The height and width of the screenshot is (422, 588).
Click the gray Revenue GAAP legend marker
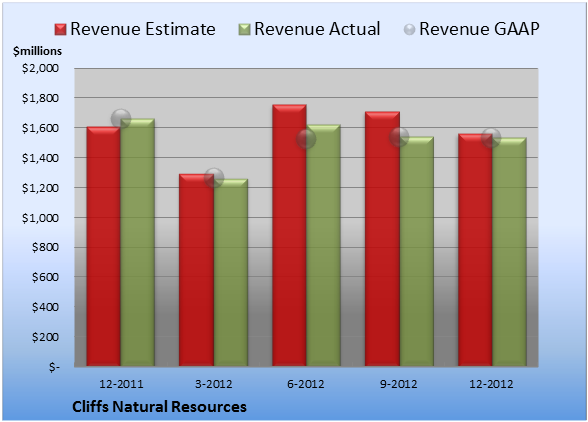(x=409, y=30)
